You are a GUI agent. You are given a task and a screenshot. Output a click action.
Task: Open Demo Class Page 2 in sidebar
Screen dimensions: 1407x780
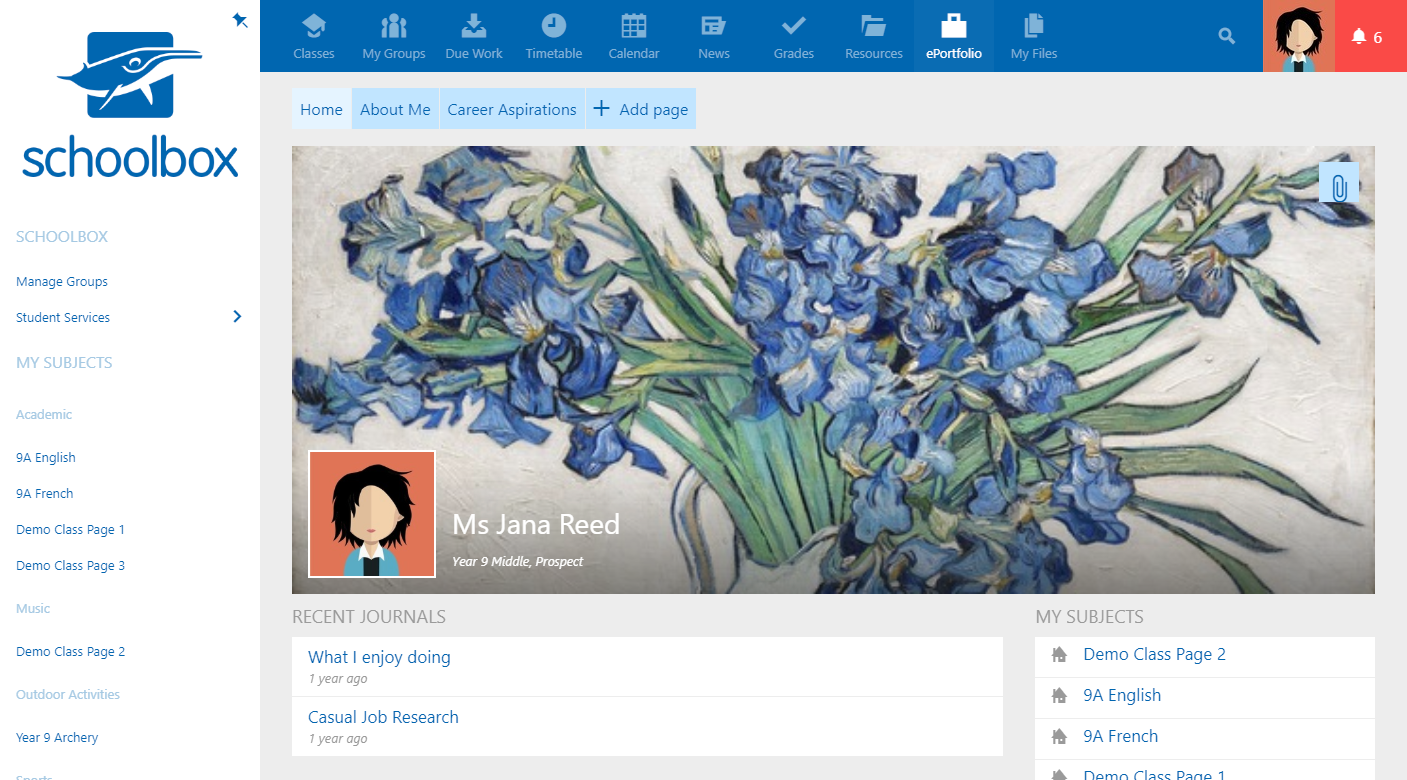pyautogui.click(x=71, y=652)
